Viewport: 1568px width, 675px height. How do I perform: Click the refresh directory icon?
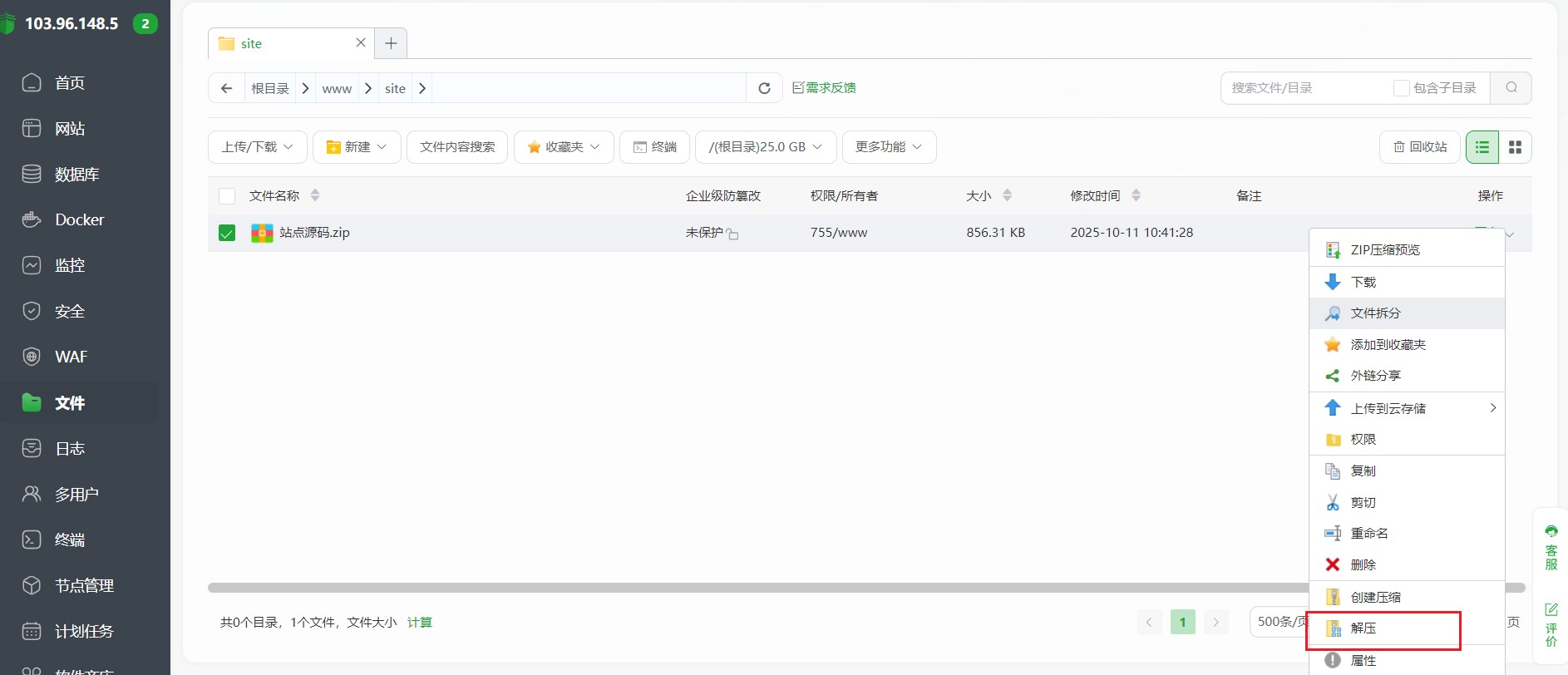764,88
